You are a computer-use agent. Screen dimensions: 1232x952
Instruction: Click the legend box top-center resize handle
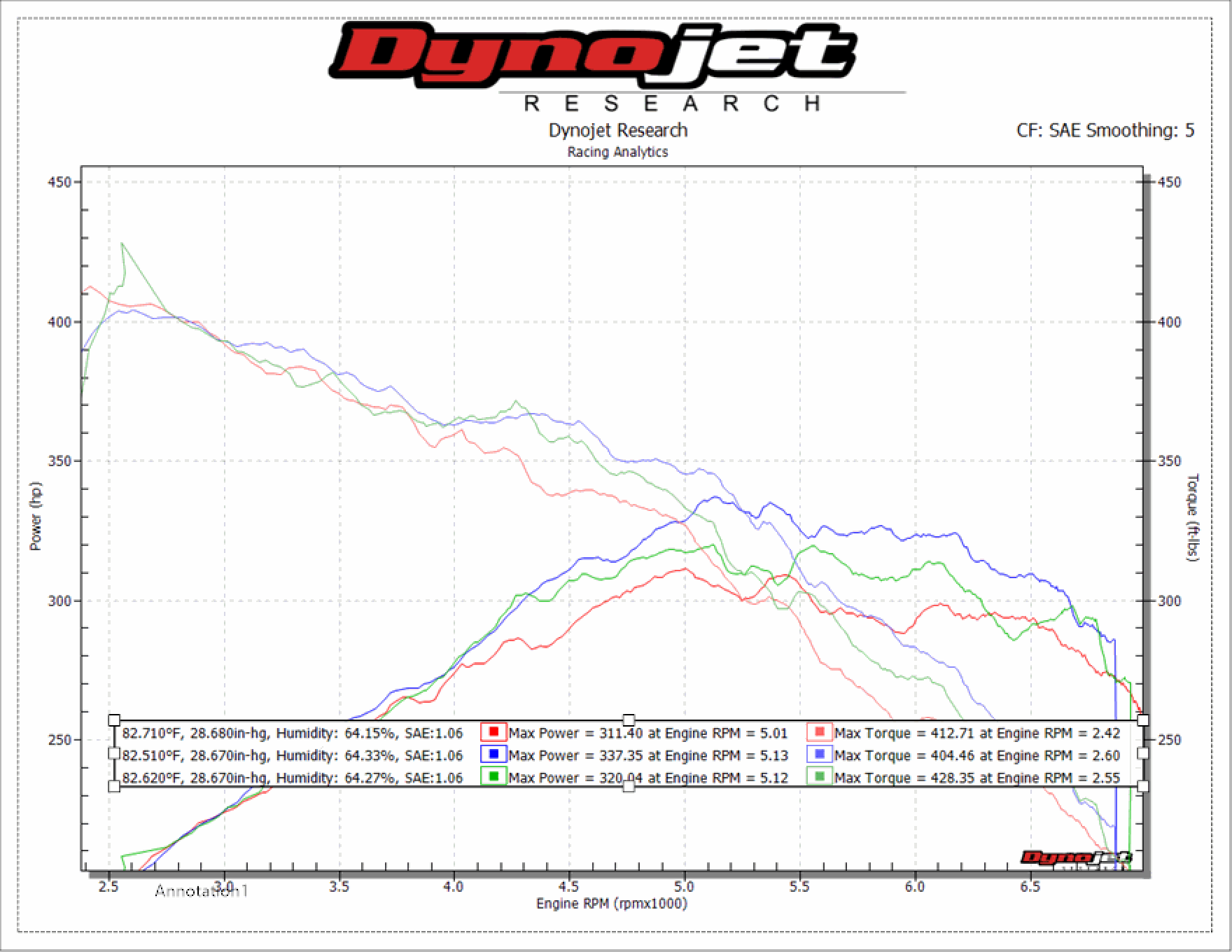pos(629,720)
